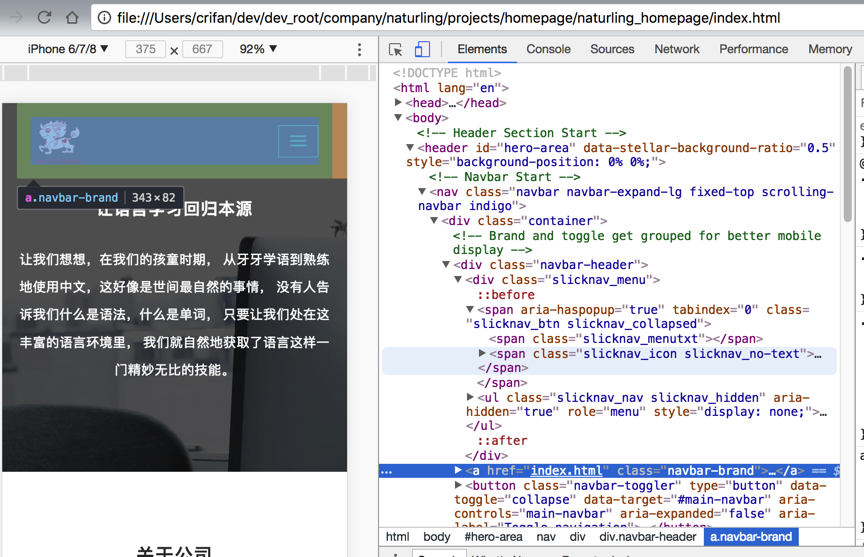Switch to the Elements tab

point(482,49)
